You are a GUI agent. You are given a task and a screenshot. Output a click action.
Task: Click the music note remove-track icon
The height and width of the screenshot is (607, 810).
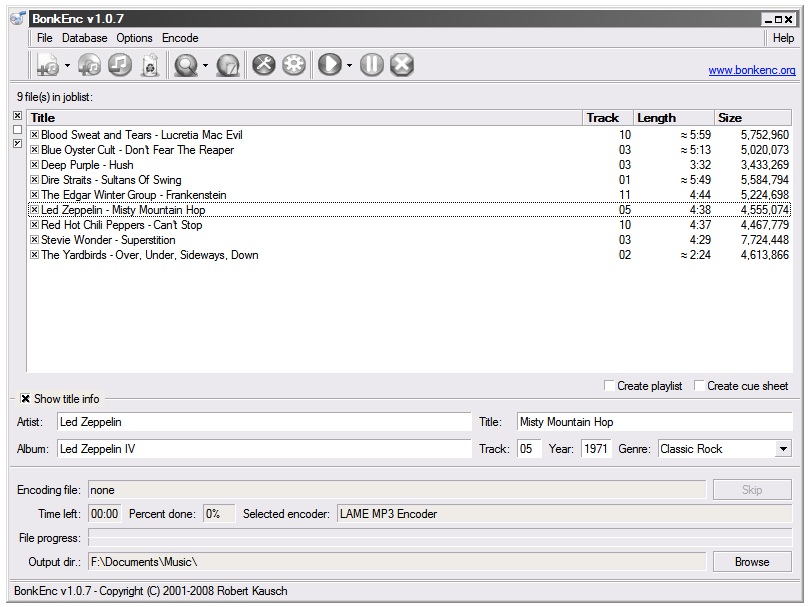click(x=119, y=65)
